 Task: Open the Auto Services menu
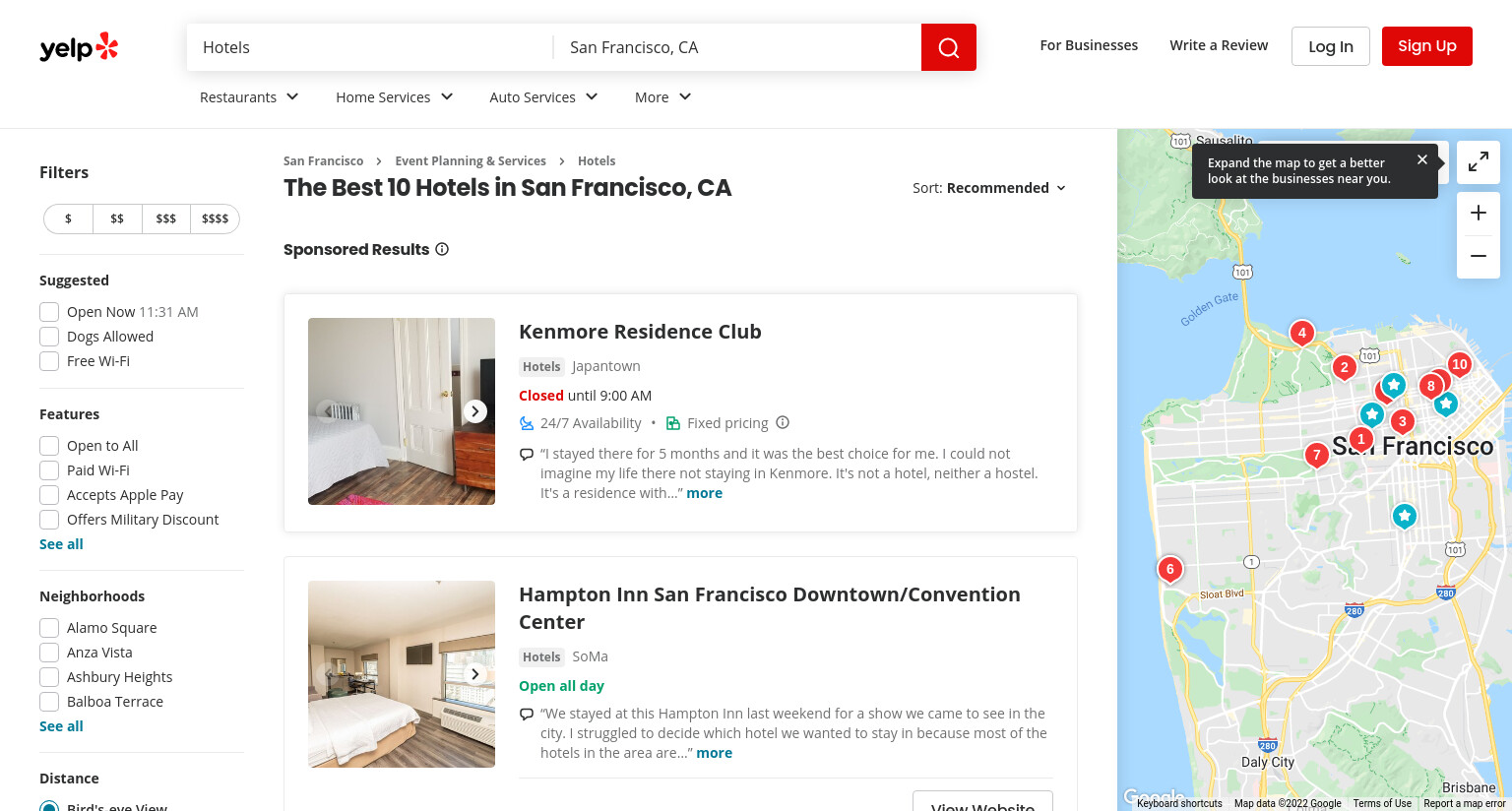click(x=543, y=96)
